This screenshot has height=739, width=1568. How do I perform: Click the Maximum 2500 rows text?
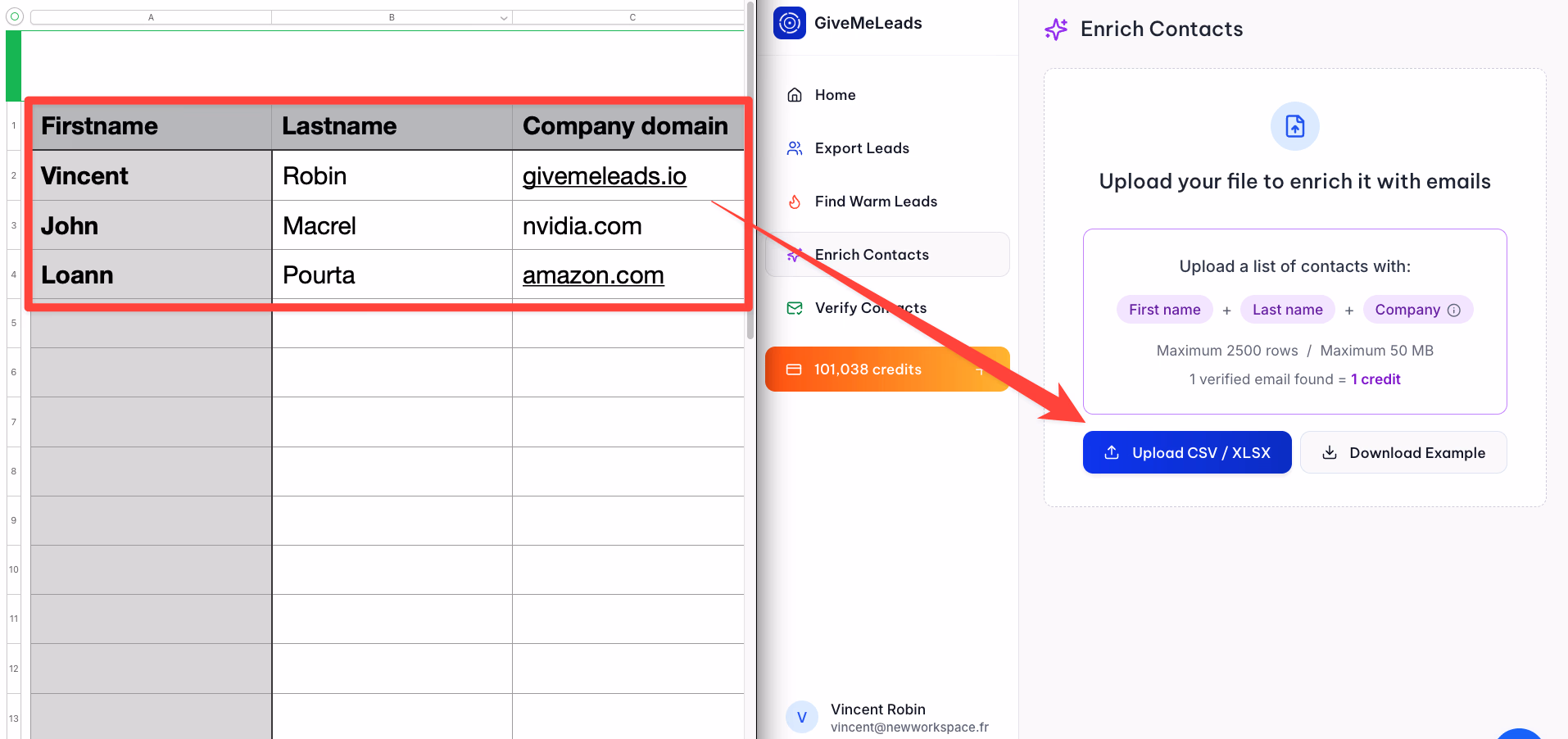(x=1227, y=351)
